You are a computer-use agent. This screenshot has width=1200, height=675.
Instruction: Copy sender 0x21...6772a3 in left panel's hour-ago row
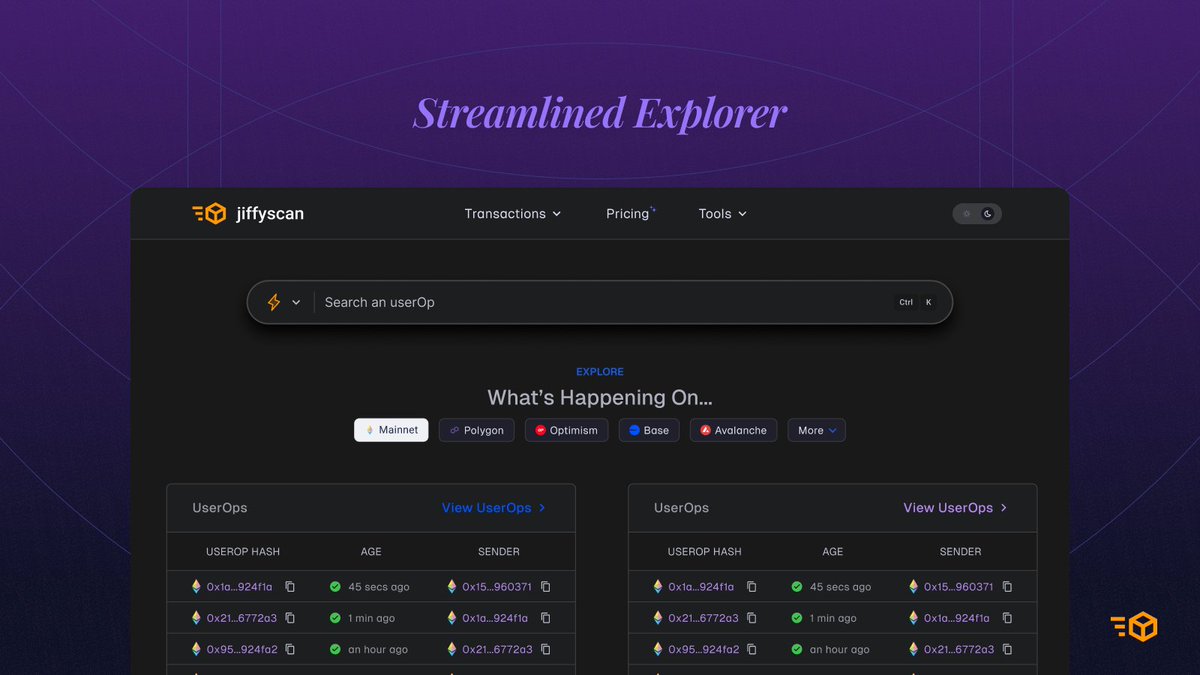pyautogui.click(x=546, y=649)
